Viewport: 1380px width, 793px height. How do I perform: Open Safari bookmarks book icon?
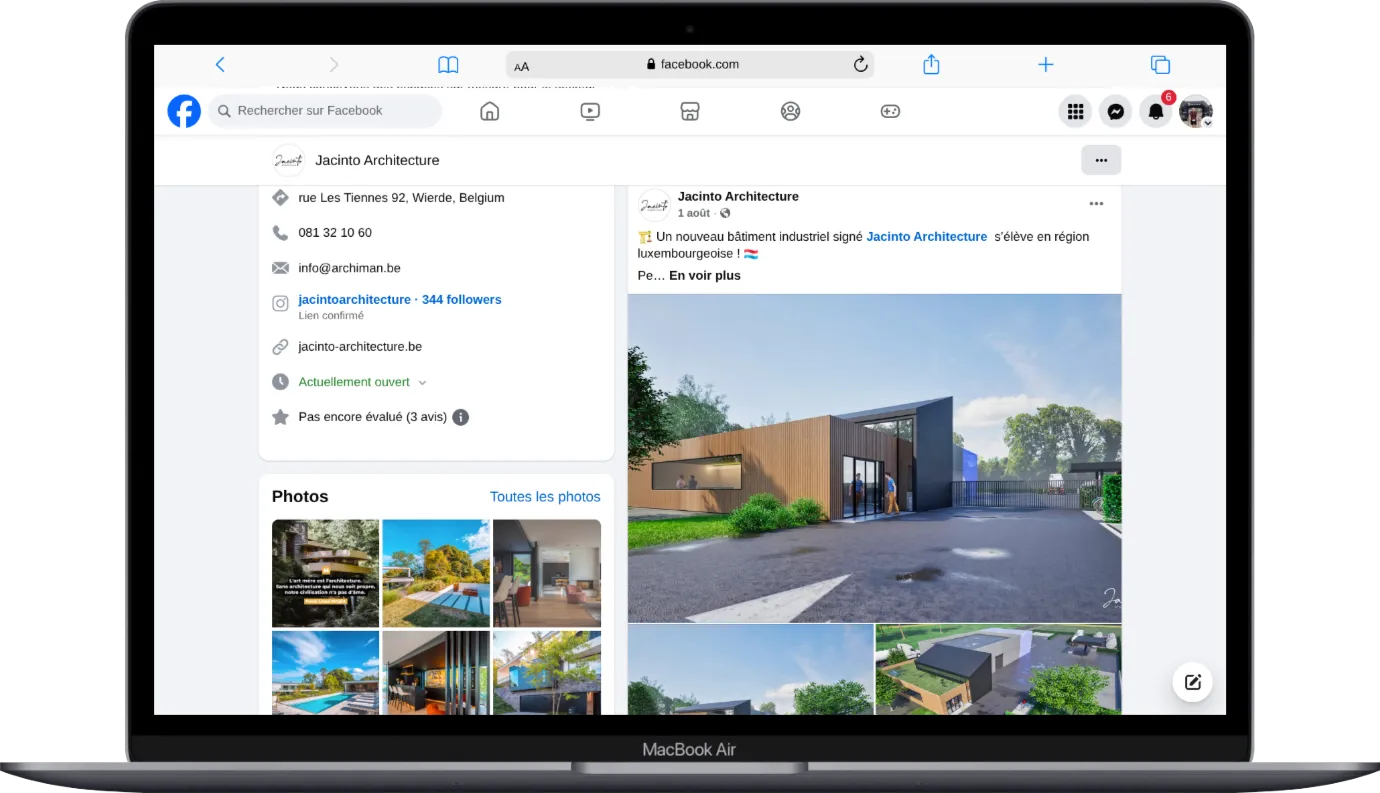click(x=448, y=65)
